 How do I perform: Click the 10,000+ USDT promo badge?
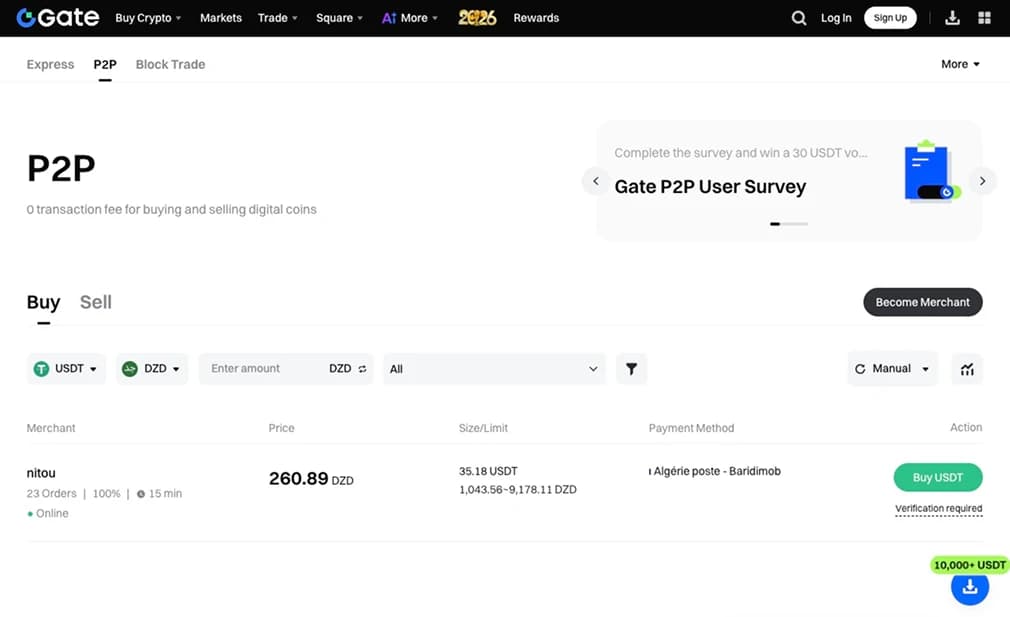[969, 565]
